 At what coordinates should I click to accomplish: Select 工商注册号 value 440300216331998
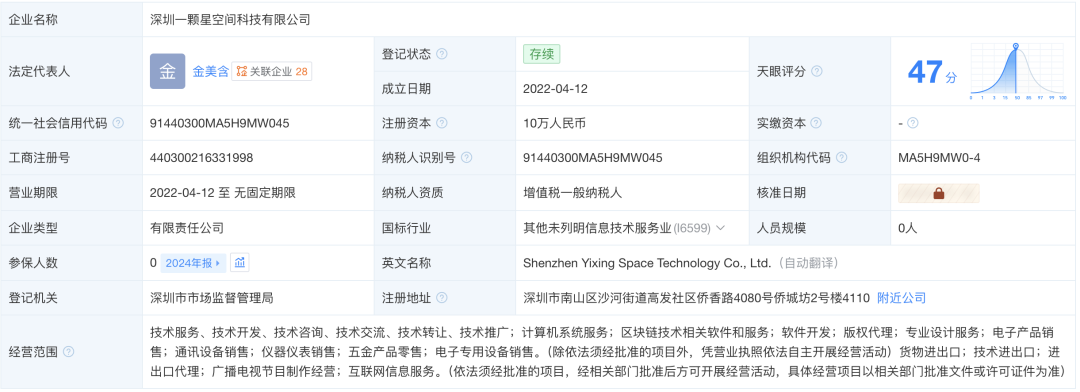click(202, 158)
